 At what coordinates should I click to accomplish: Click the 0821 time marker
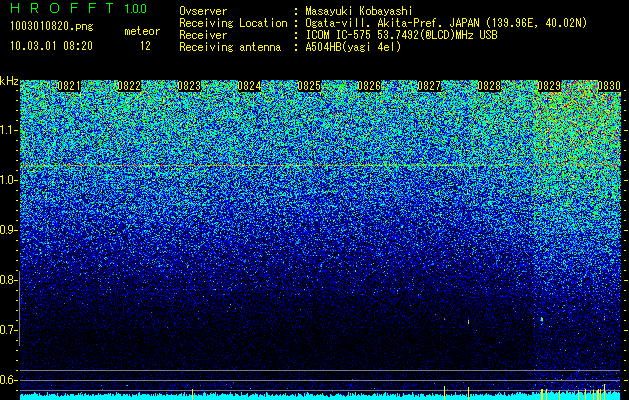[69, 86]
